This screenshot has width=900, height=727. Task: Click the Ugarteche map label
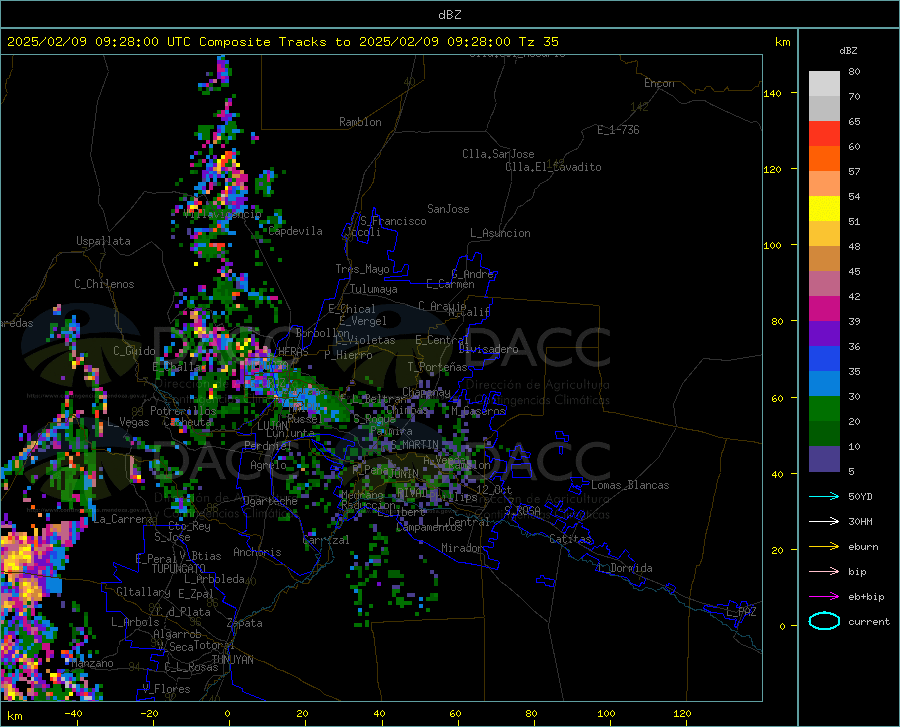click(x=270, y=501)
